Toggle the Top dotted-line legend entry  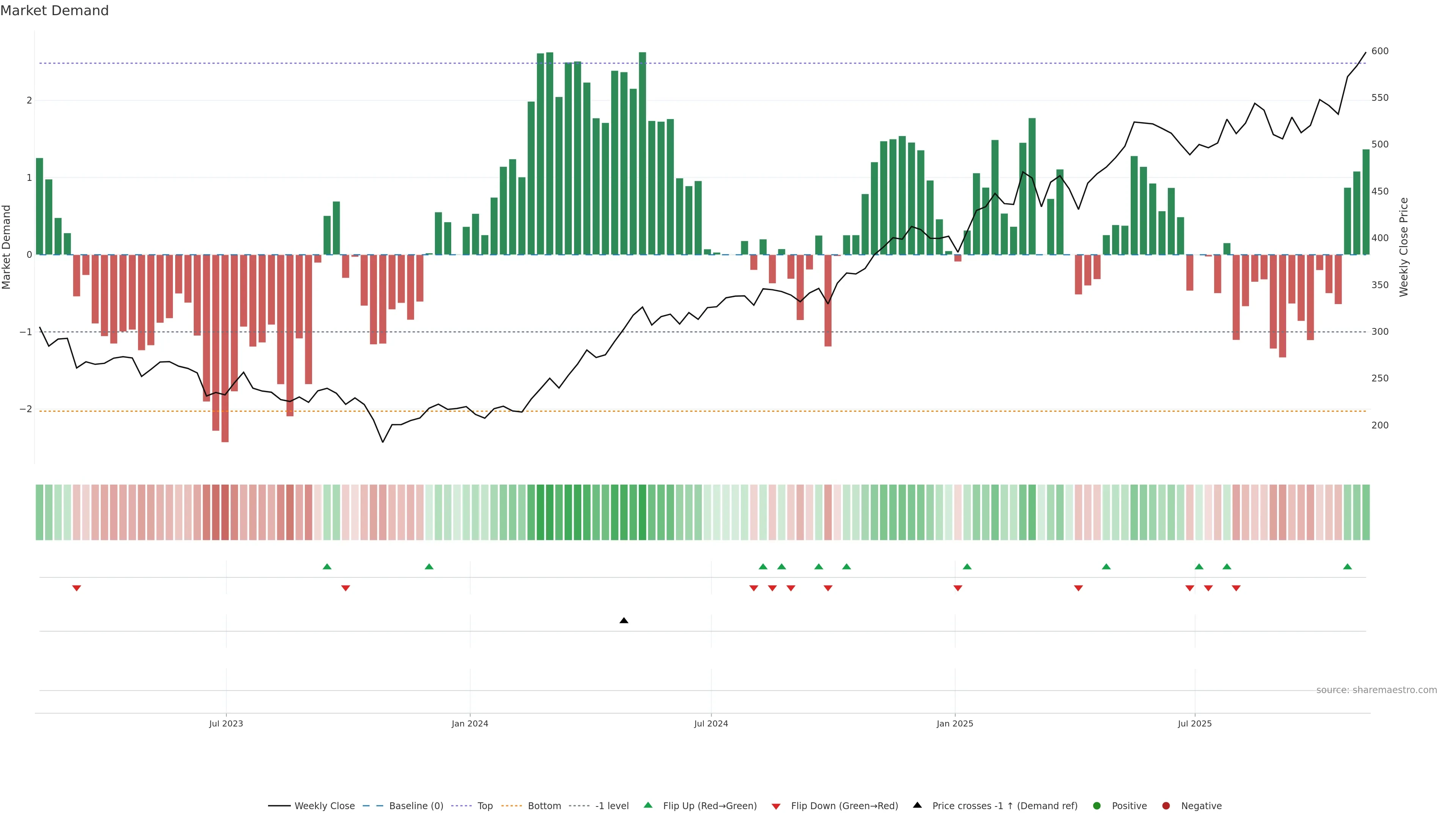point(485,805)
